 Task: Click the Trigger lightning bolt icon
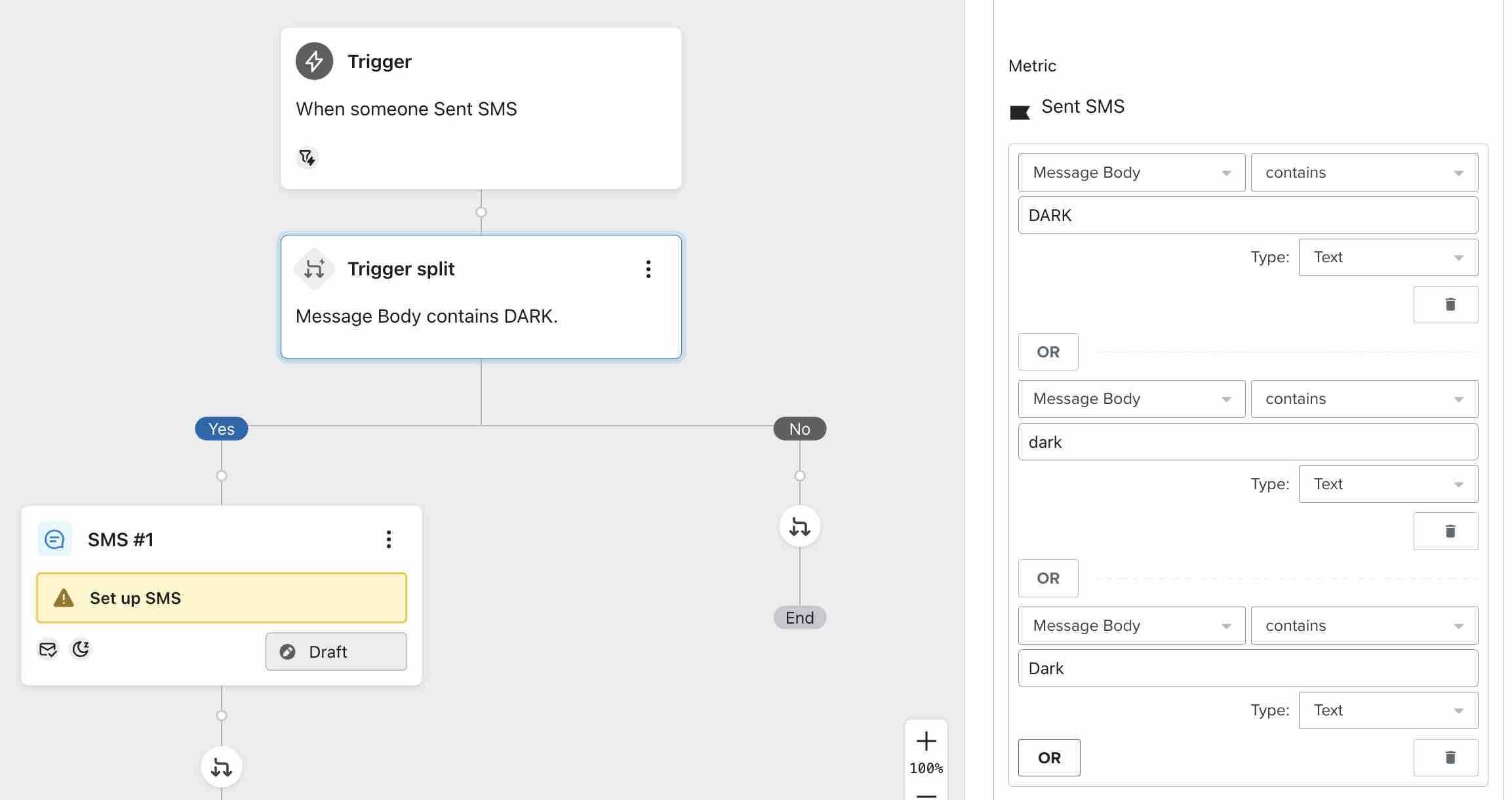[x=313, y=60]
